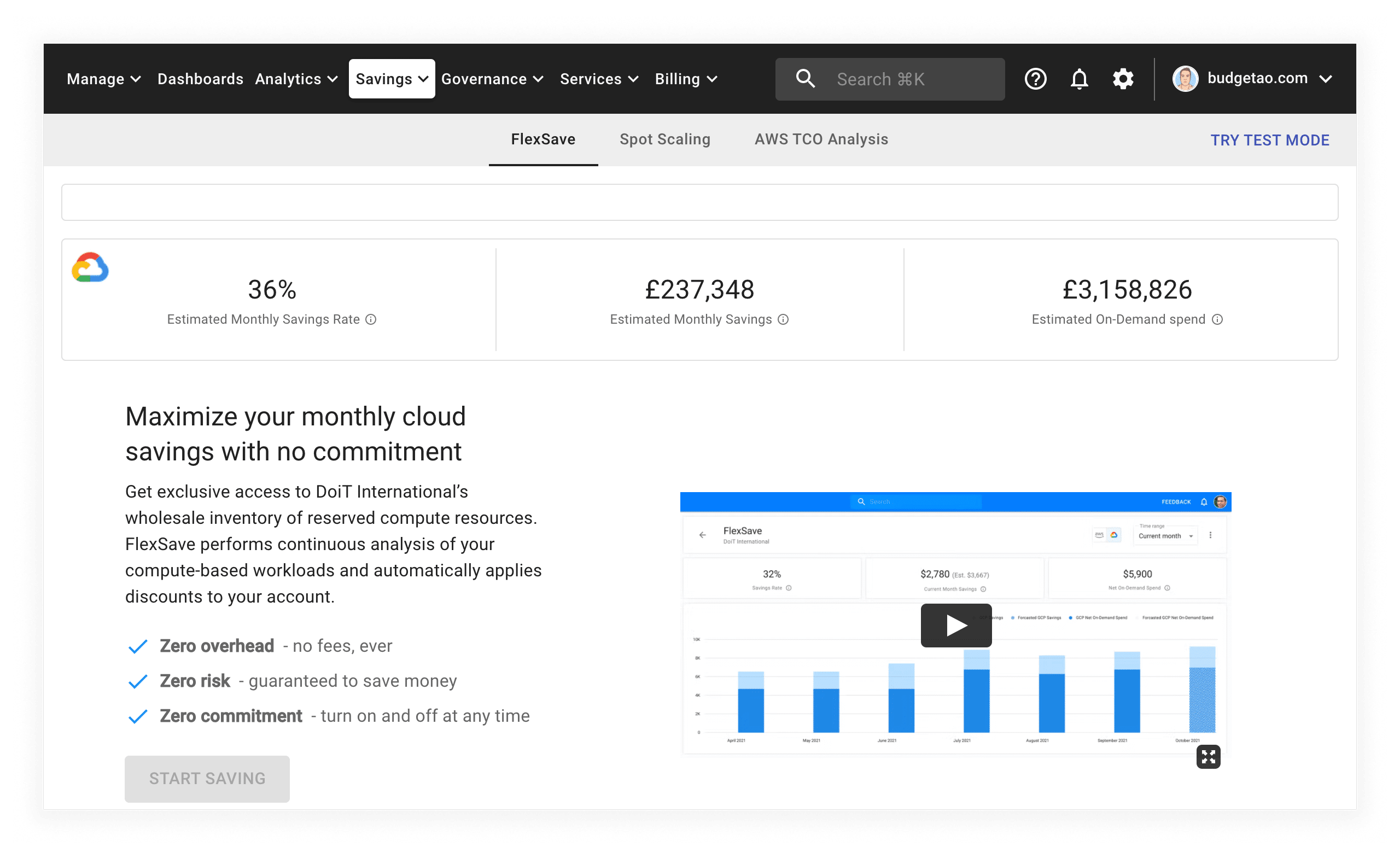The height and width of the screenshot is (853, 1400).
Task: Expand the video to fullscreen
Action: (x=1208, y=756)
